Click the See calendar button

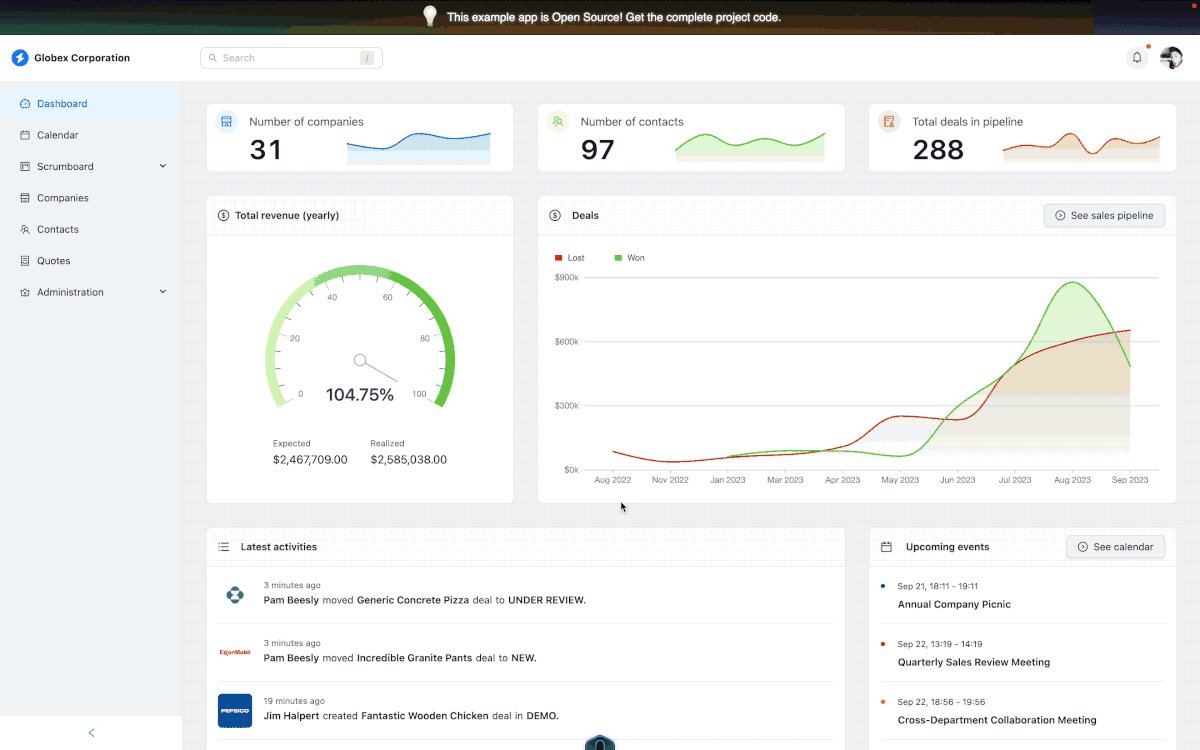(x=1115, y=547)
